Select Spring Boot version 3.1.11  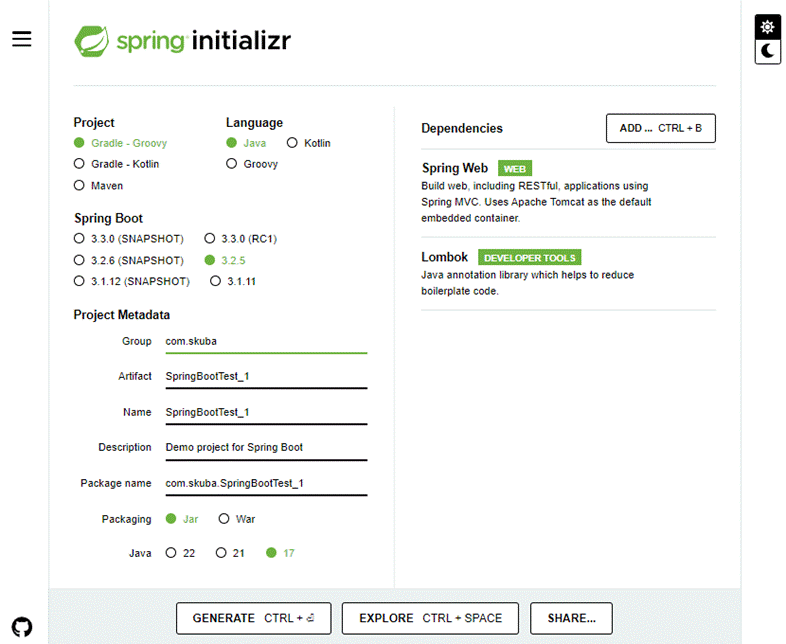point(233,281)
